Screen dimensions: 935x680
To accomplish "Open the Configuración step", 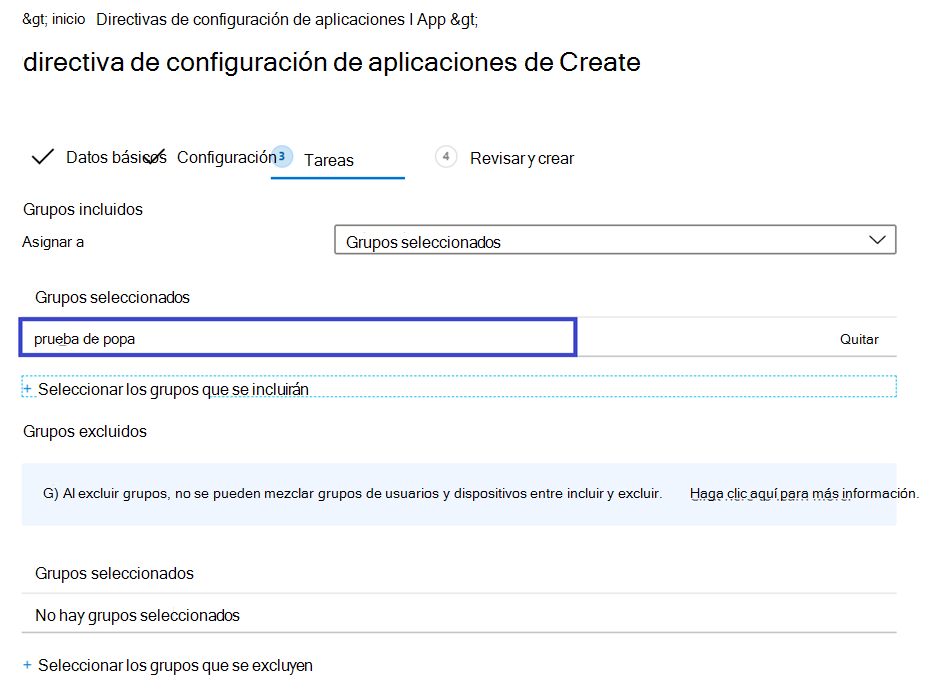I will coord(227,157).
